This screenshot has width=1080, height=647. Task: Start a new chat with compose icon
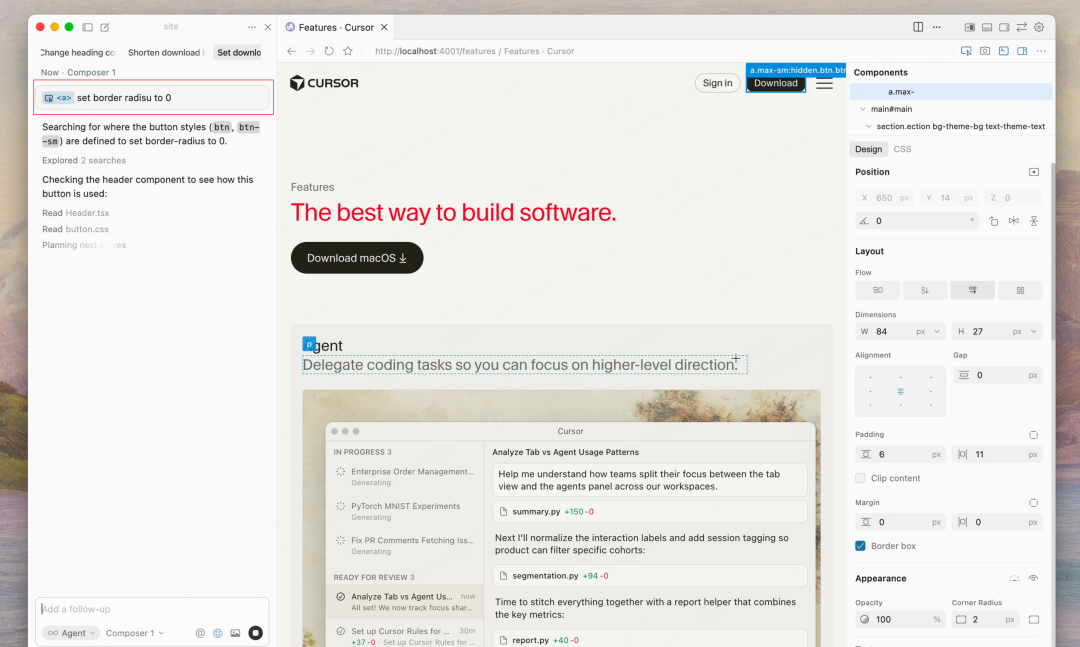pos(105,27)
